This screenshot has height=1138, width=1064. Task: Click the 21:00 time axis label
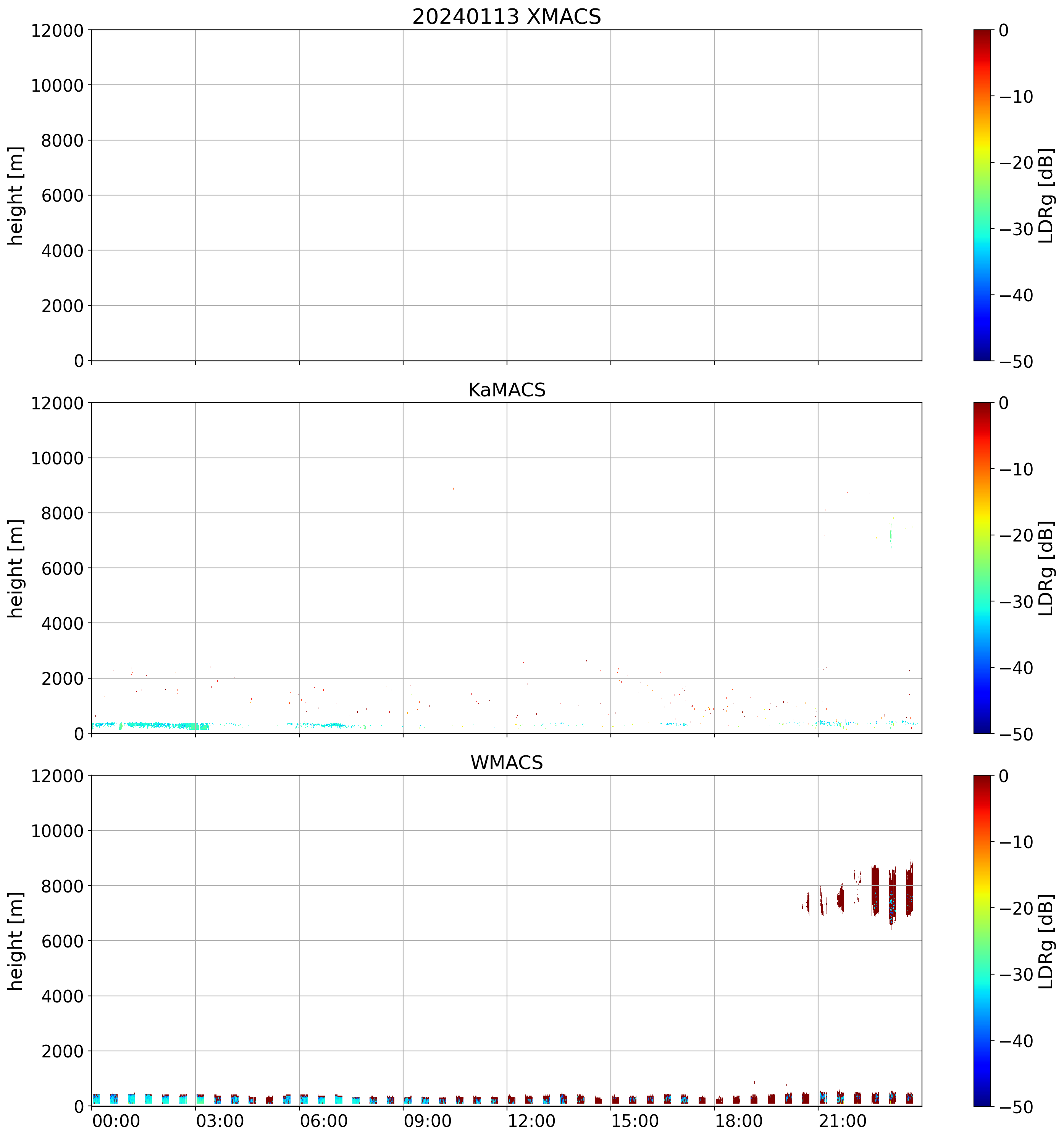(x=842, y=1121)
